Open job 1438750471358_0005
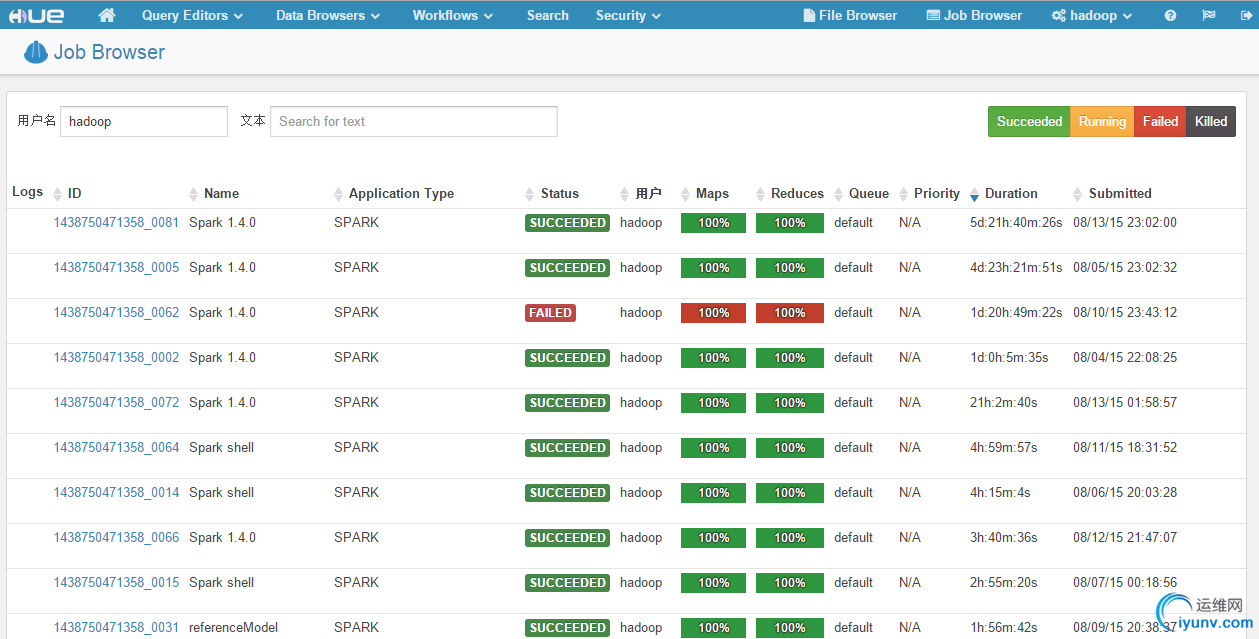Image resolution: width=1259 pixels, height=639 pixels. (x=116, y=267)
